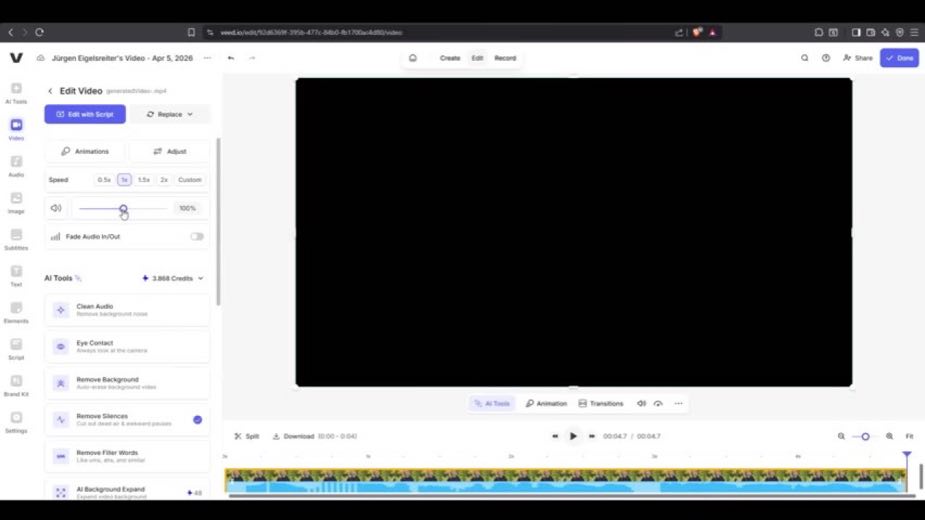Screen dimensions: 925x520
Task: Toggle the Remove Silences checkmark
Action: click(x=198, y=420)
